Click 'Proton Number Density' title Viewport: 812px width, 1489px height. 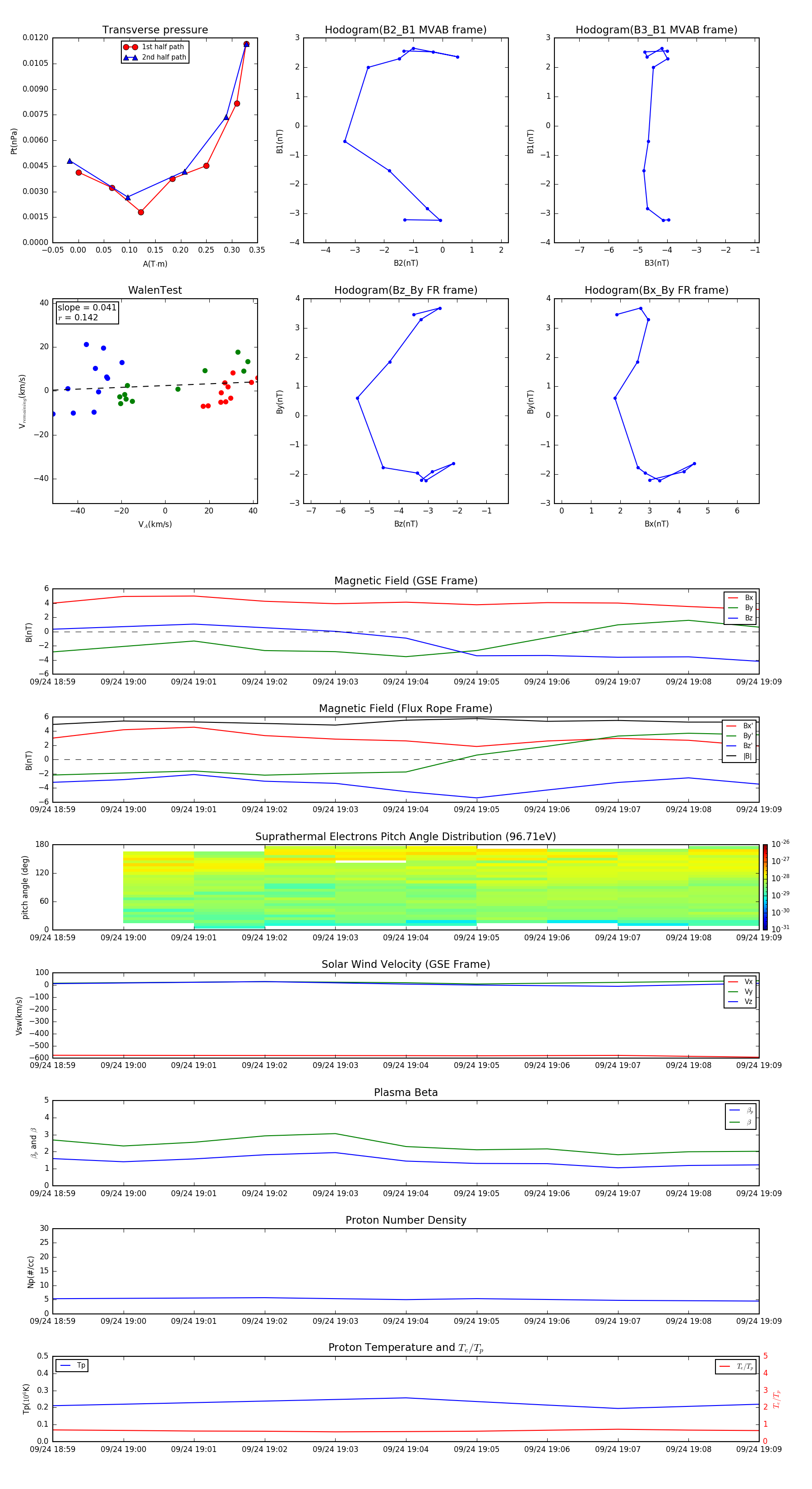click(406, 1220)
